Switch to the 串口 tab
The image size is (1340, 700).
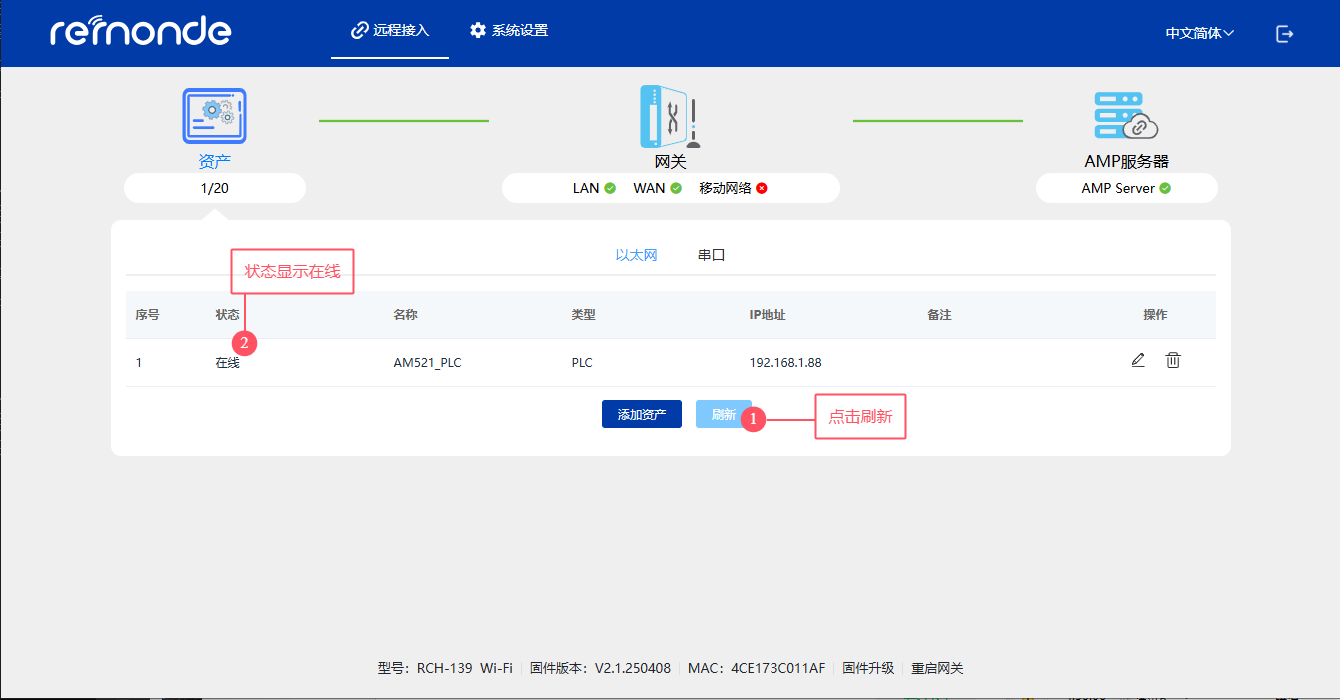[x=711, y=255]
